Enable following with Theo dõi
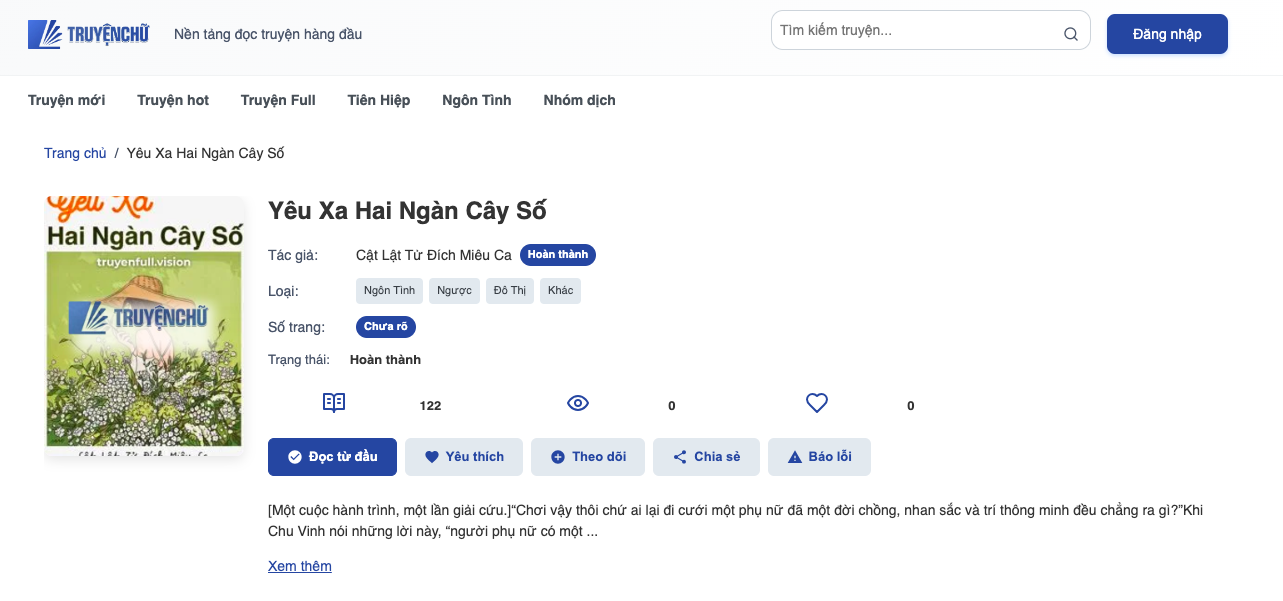Image resolution: width=1283 pixels, height=601 pixels. [588, 456]
